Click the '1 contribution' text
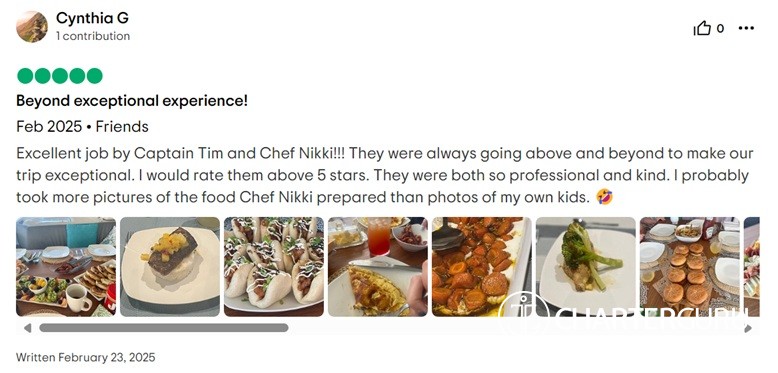This screenshot has height=373, width=778. (93, 36)
